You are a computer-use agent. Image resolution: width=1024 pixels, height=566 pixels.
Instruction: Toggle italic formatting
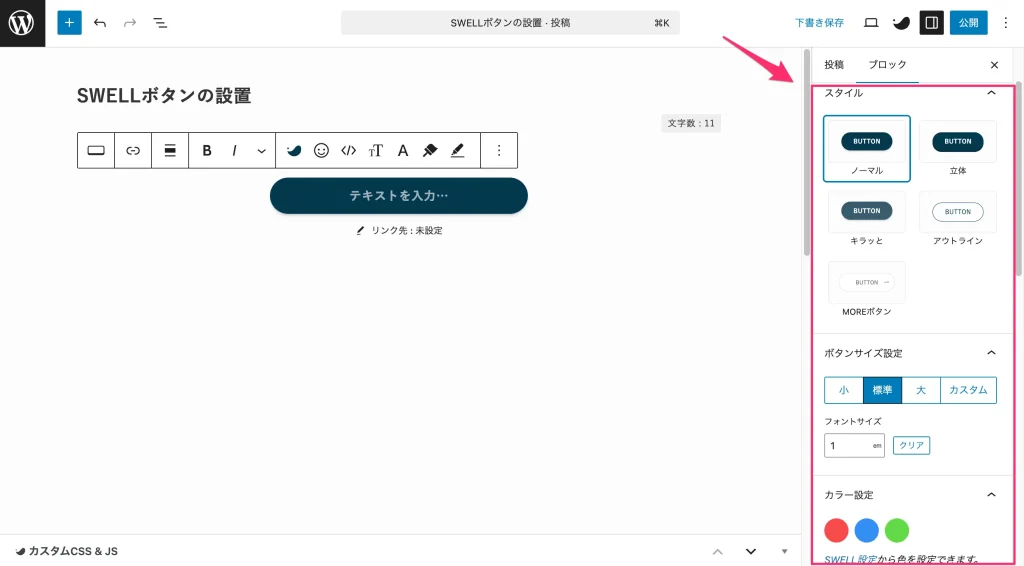234,151
